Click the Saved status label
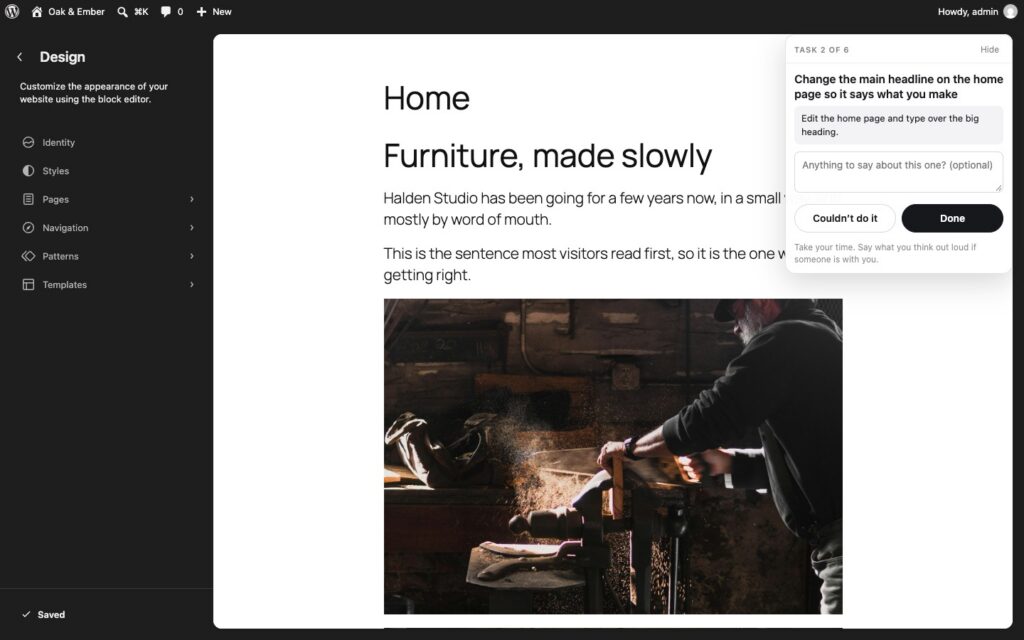Viewport: 1024px width, 640px height. pos(51,615)
